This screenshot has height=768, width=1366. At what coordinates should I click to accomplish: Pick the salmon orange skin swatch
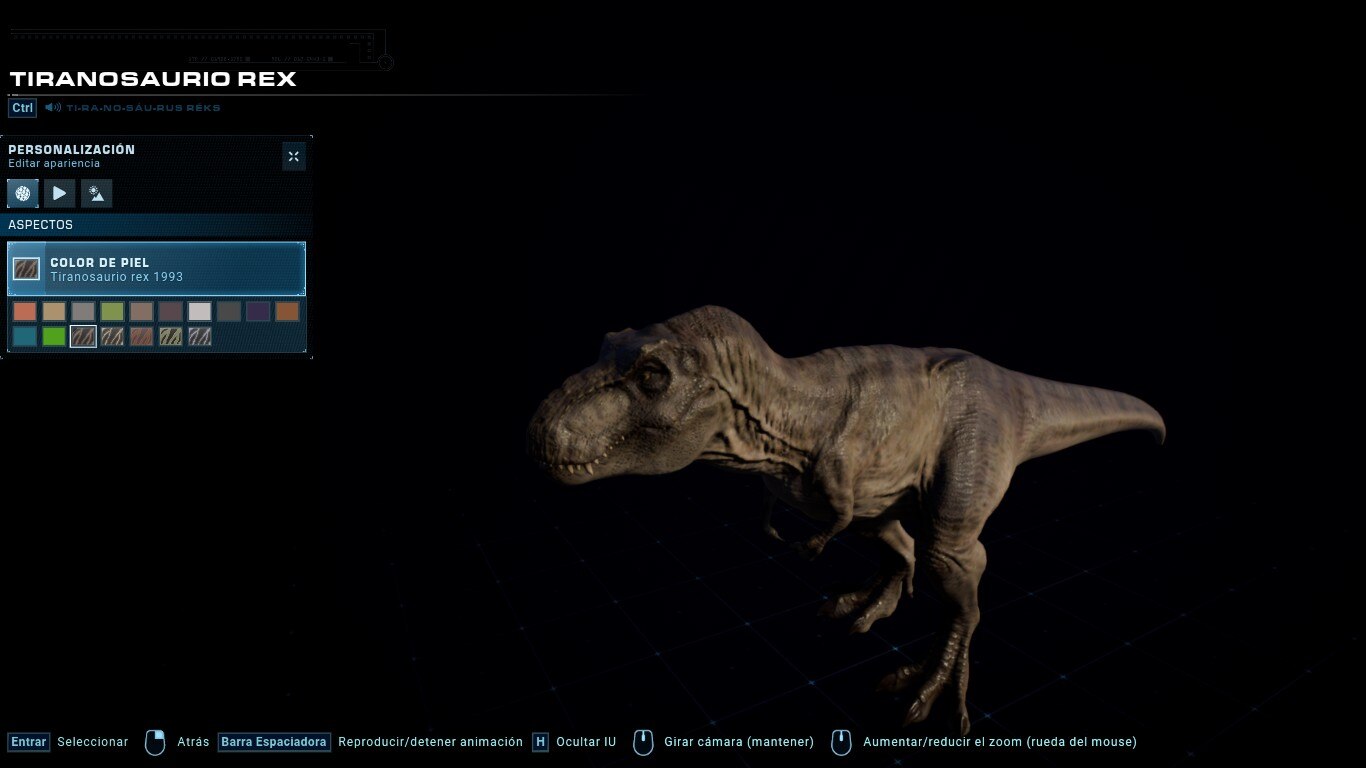[x=25, y=311]
